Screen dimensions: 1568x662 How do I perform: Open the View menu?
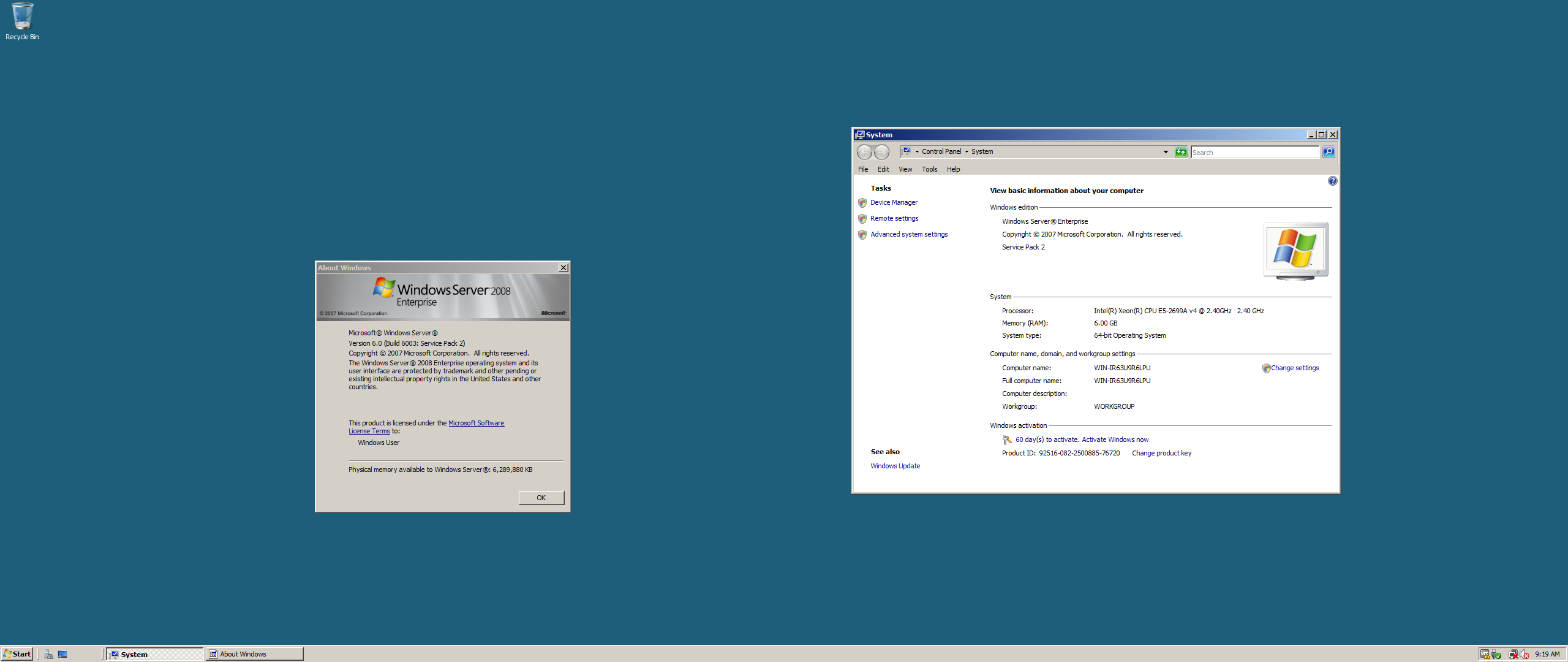pyautogui.click(x=905, y=169)
